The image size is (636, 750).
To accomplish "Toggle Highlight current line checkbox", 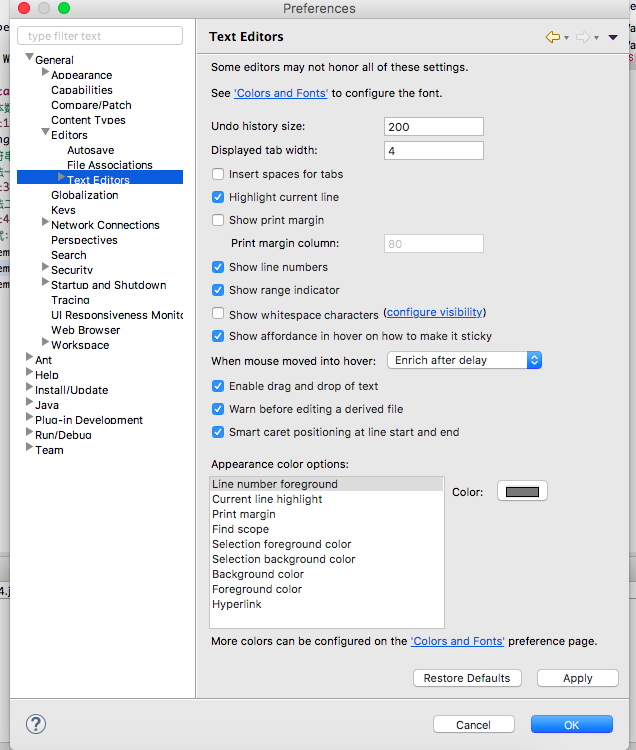I will [218, 197].
